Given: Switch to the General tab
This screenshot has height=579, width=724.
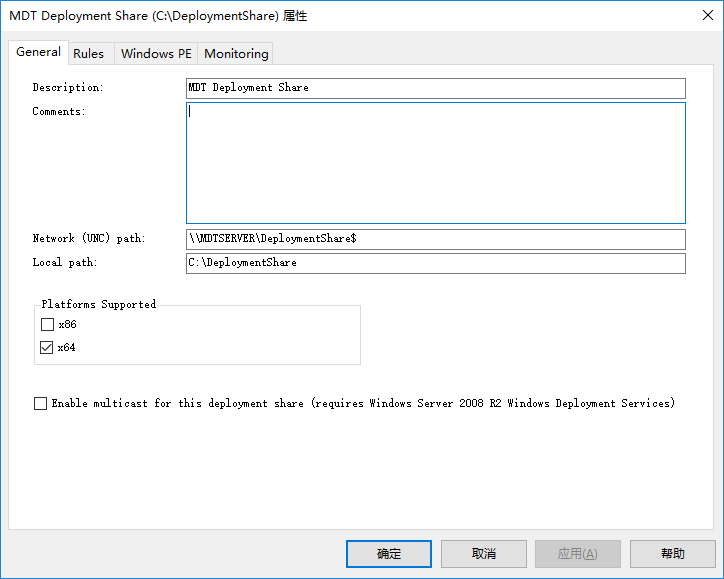Looking at the screenshot, I should click(38, 52).
